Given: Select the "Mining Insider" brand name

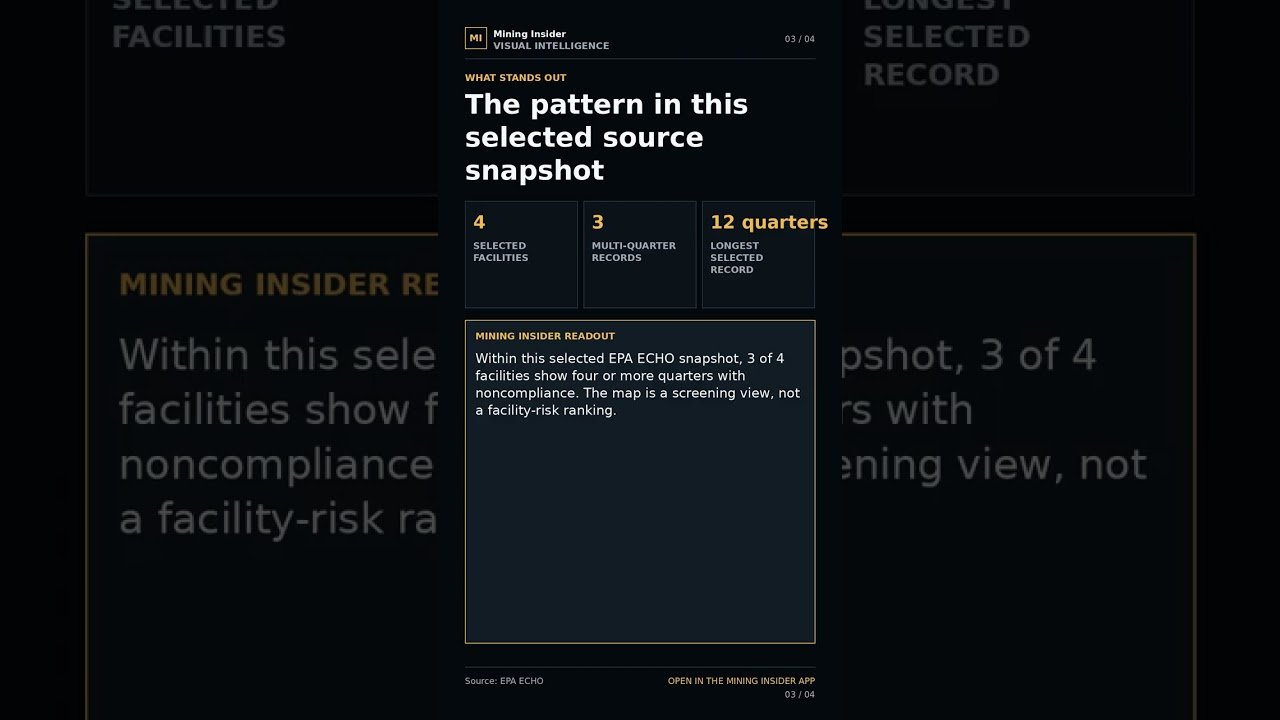Looking at the screenshot, I should point(529,34).
